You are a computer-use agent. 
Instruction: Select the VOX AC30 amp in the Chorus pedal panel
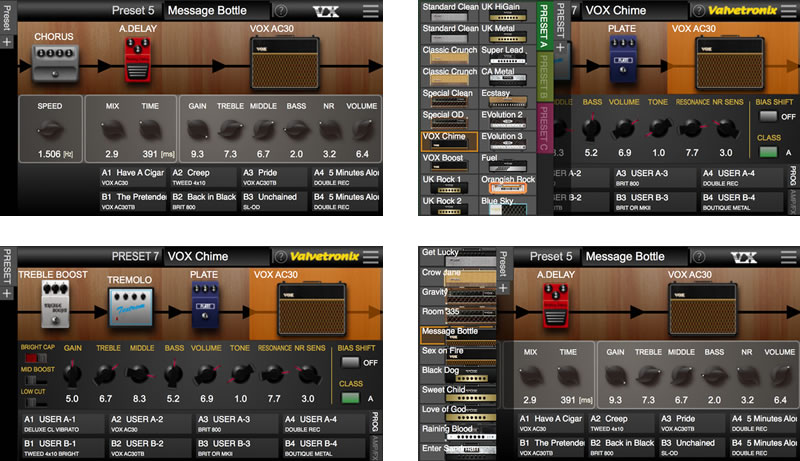coord(285,63)
